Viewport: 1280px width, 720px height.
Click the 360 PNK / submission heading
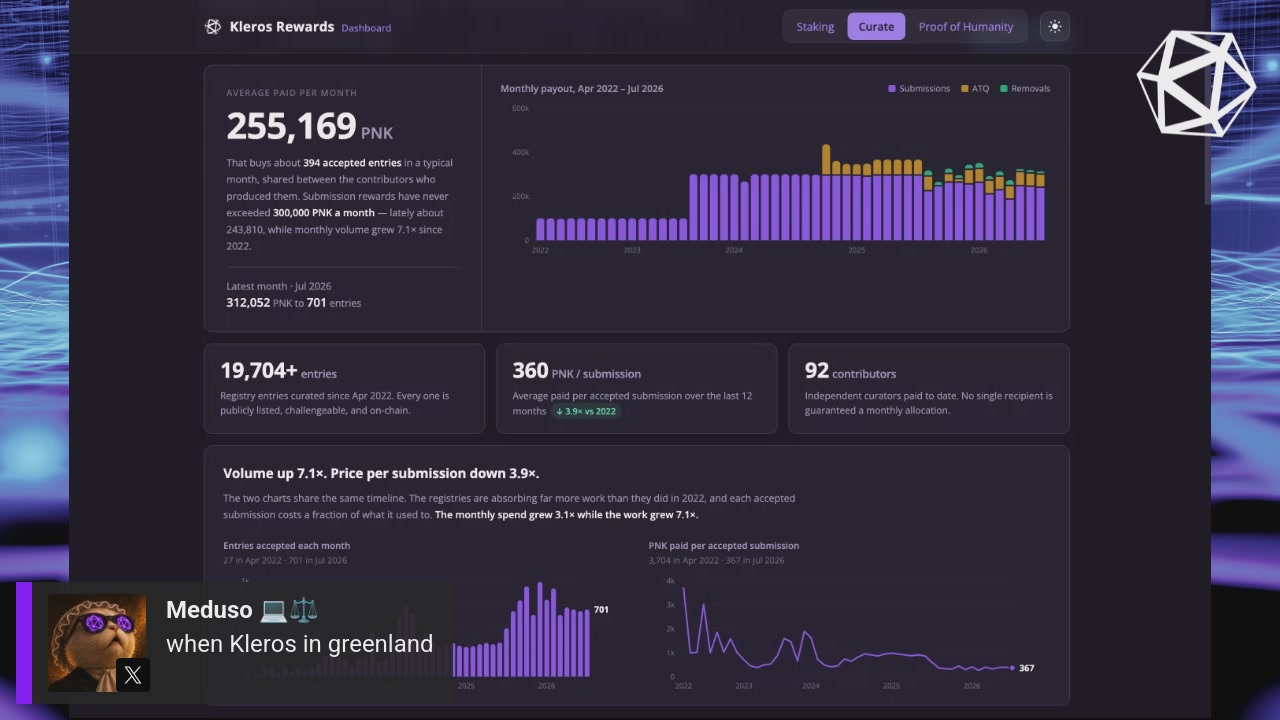pos(576,371)
